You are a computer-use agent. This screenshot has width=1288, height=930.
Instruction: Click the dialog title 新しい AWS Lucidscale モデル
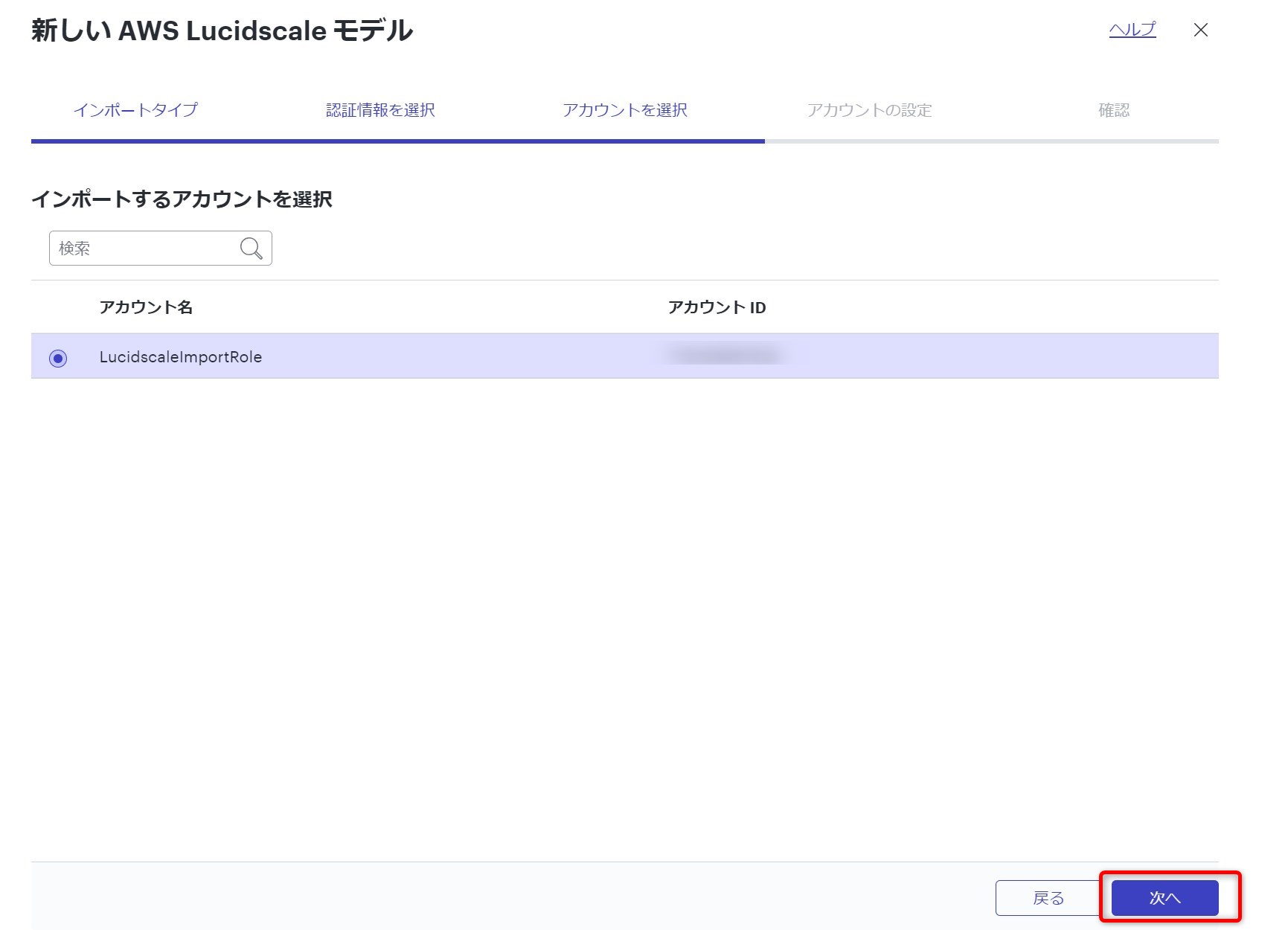[x=220, y=31]
